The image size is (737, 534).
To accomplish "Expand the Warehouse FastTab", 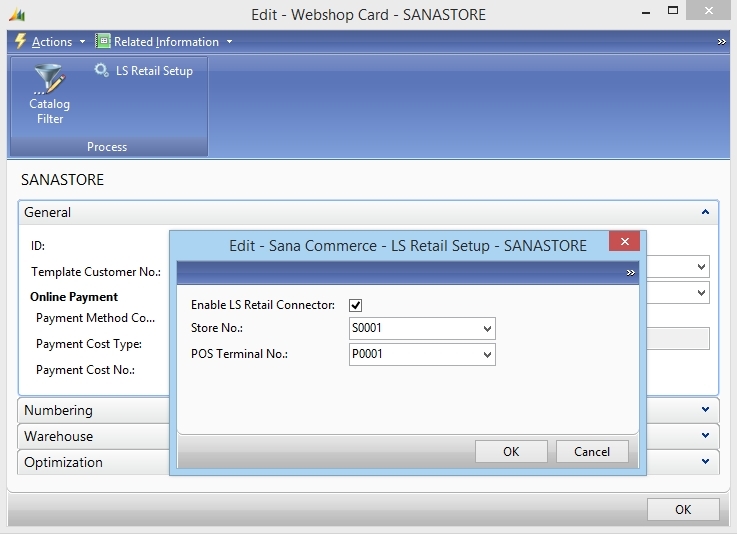I will pos(705,435).
